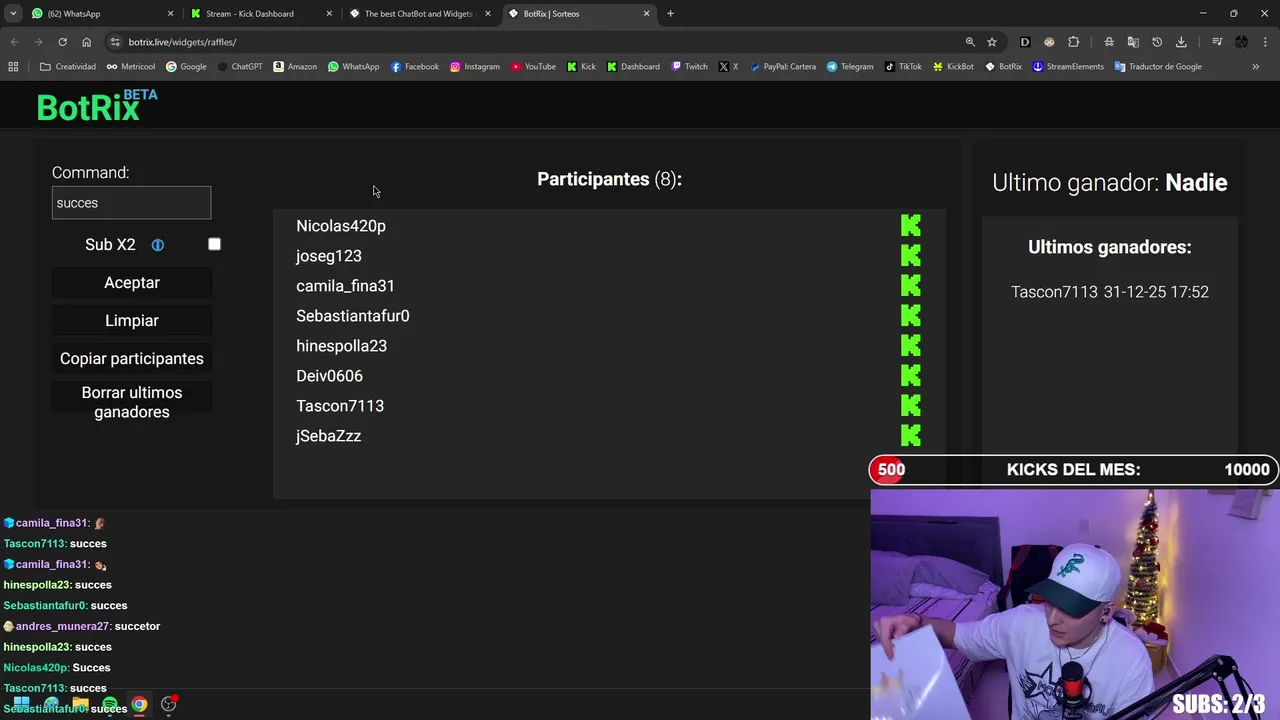The width and height of the screenshot is (1280, 720).
Task: Enable the Sub X2 checkbox
Action: pos(214,244)
